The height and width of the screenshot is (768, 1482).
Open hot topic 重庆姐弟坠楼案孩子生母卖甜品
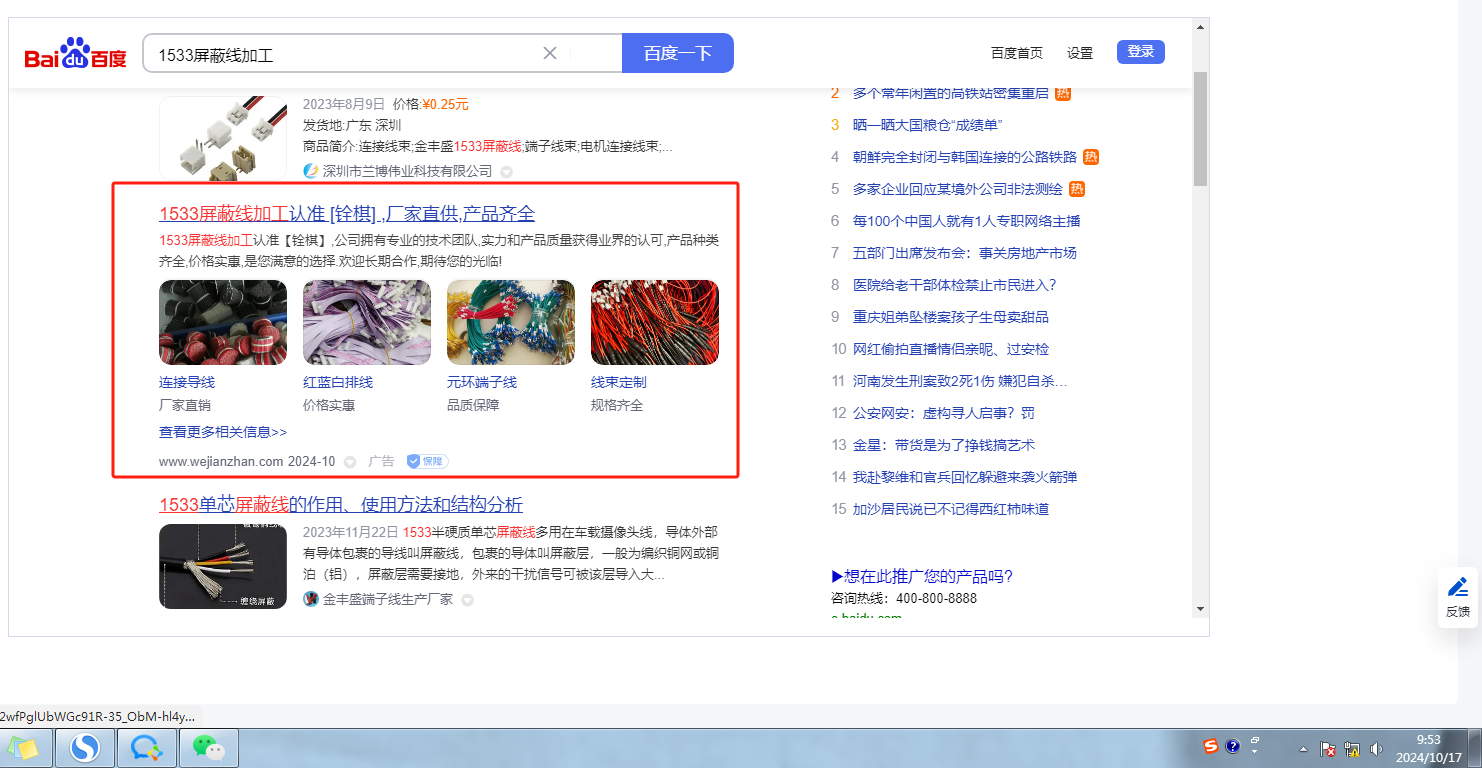click(x=951, y=317)
